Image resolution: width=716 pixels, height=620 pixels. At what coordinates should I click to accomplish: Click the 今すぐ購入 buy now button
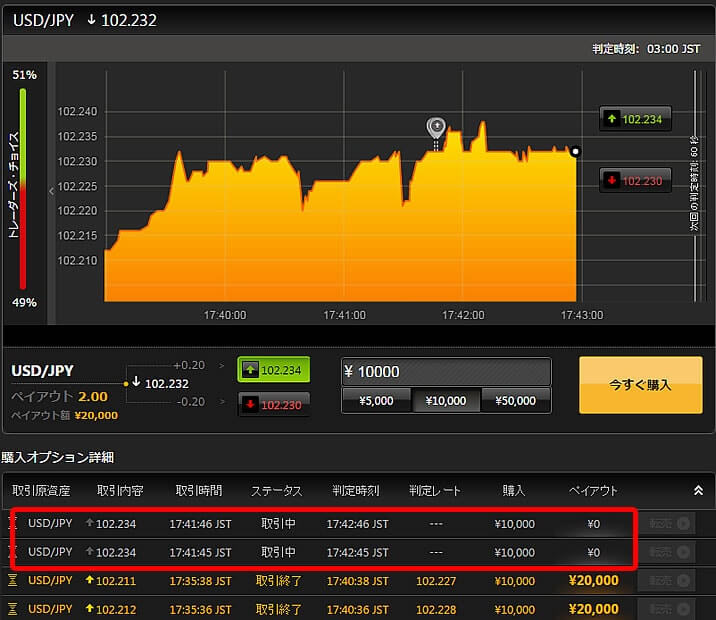point(640,385)
